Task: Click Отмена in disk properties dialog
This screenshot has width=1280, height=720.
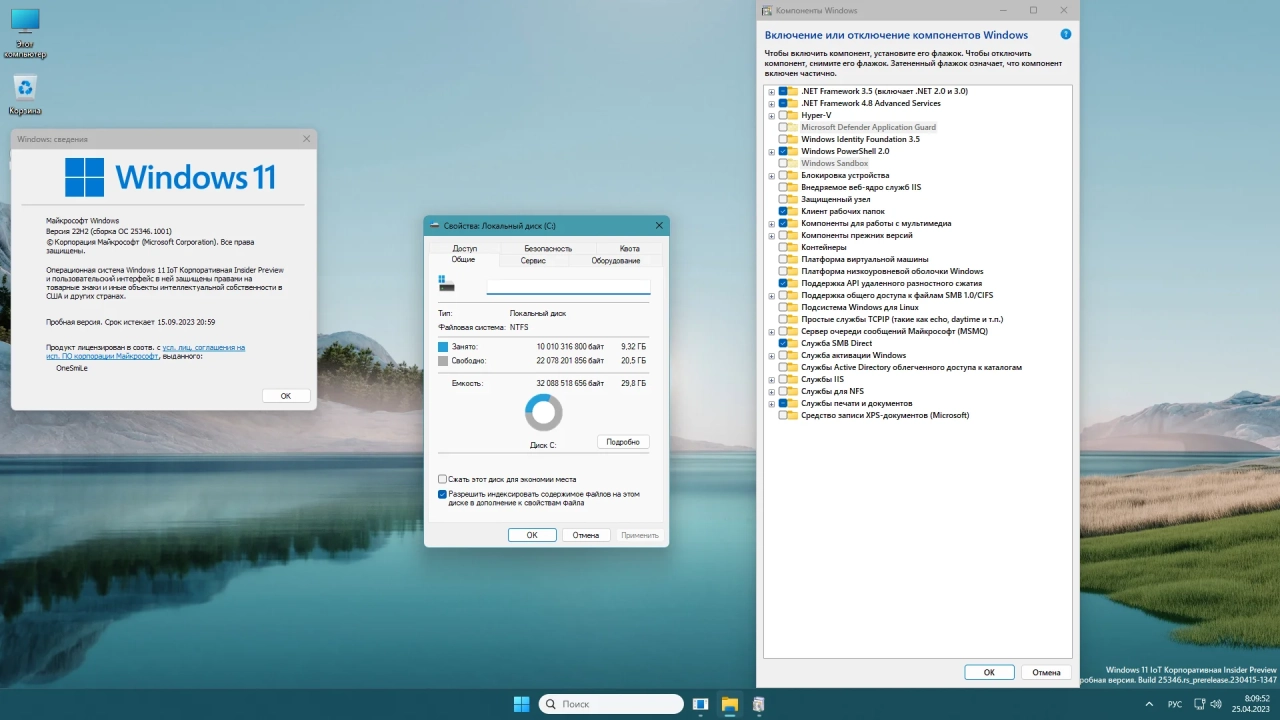Action: 586,535
